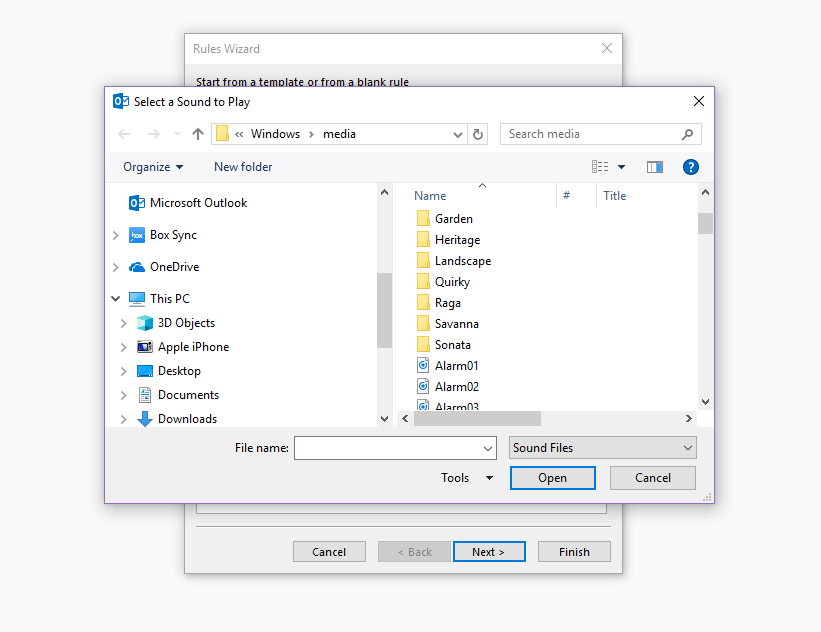The width and height of the screenshot is (821, 632).
Task: Click Next in the Rules Wizard
Action: tap(489, 552)
